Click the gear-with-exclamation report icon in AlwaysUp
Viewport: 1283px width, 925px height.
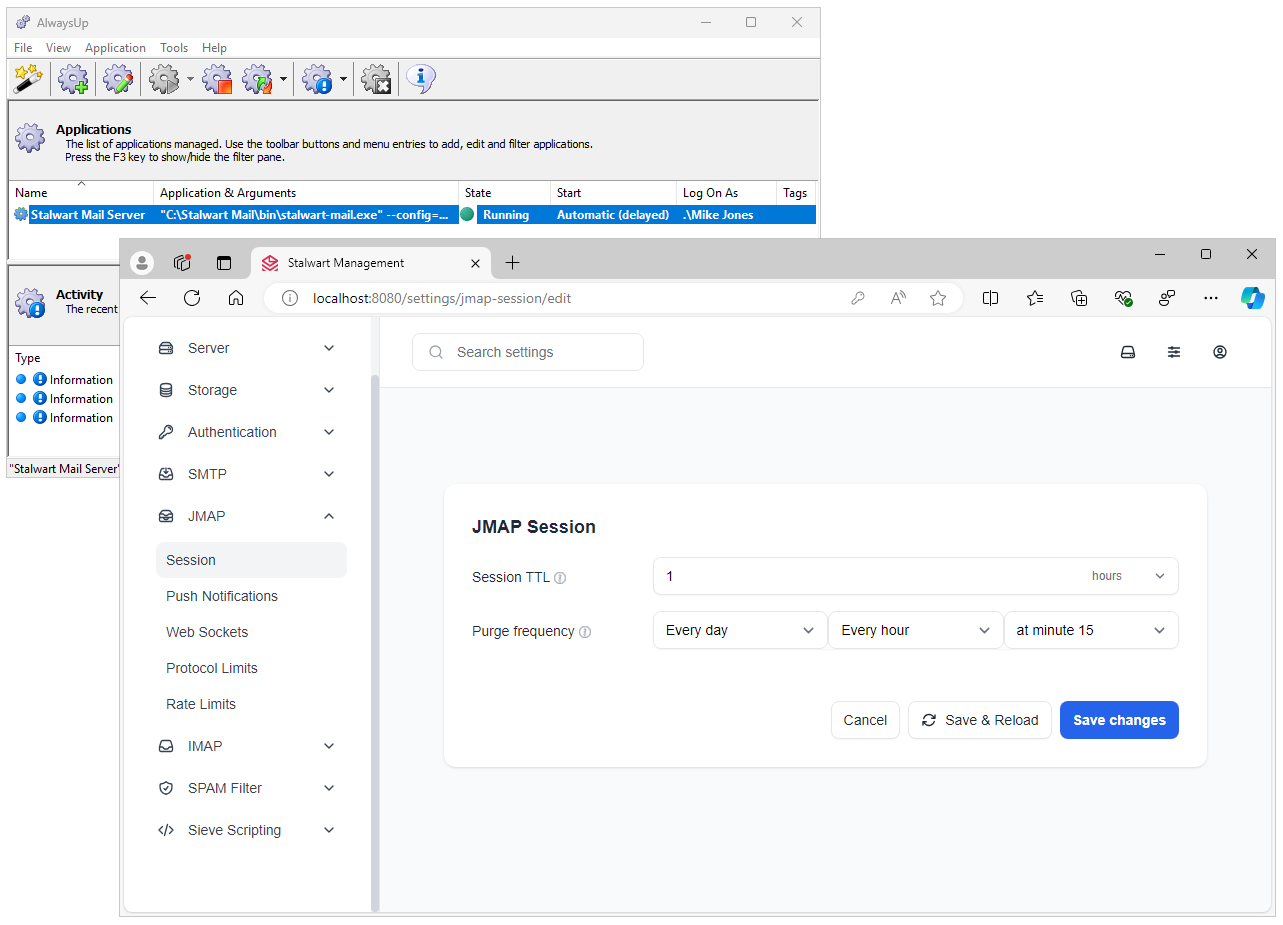317,78
